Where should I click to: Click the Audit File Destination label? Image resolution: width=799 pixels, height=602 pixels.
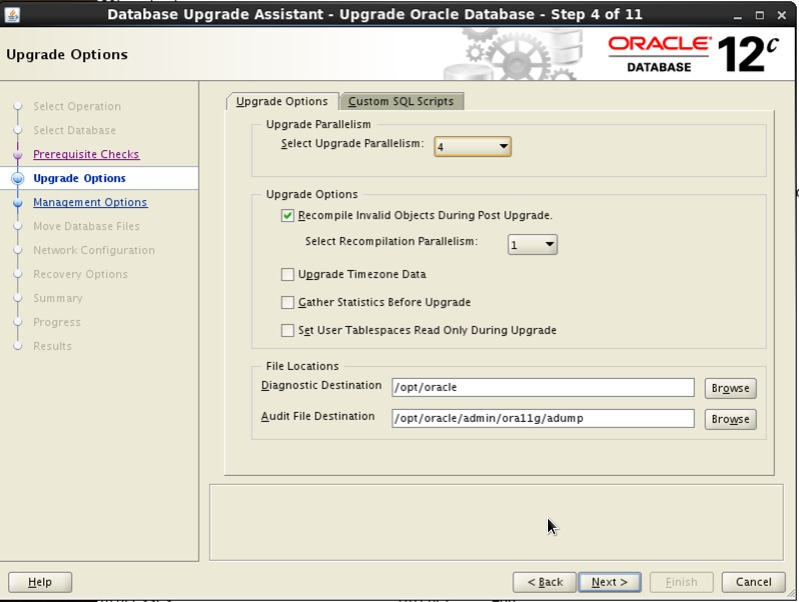tap(317, 416)
